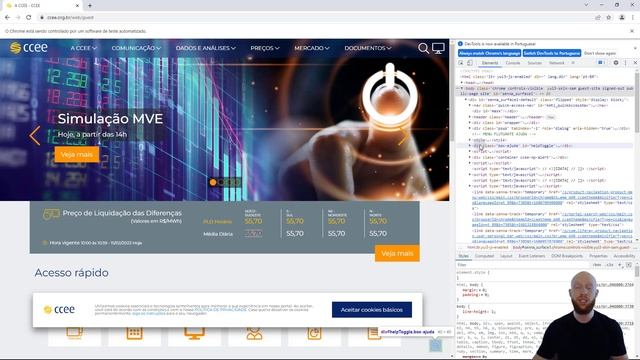
Task: Activate DevTools inspect element picker
Action: [461, 63]
